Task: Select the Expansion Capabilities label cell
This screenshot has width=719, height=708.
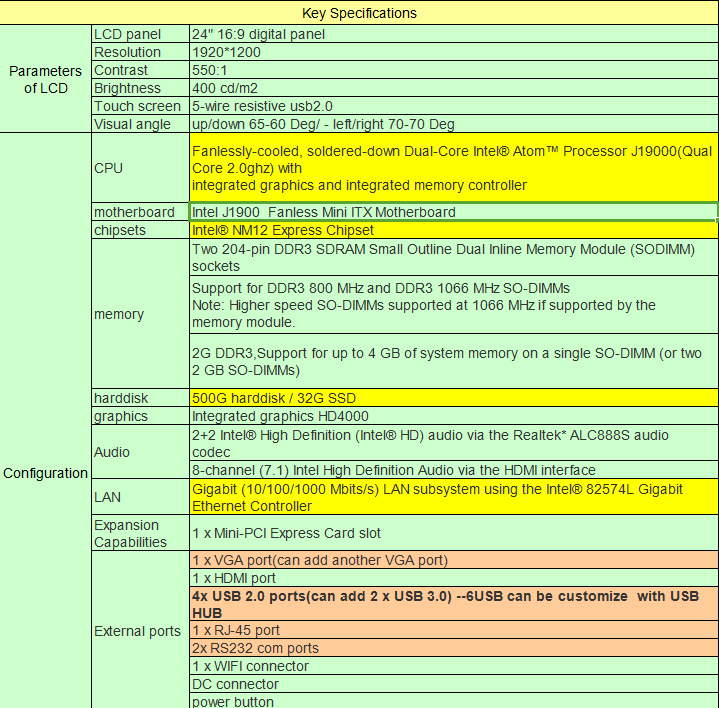Action: pyautogui.click(x=140, y=533)
